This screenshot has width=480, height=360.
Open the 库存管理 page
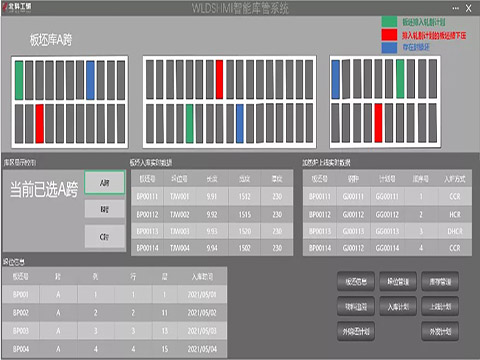pos(440,282)
